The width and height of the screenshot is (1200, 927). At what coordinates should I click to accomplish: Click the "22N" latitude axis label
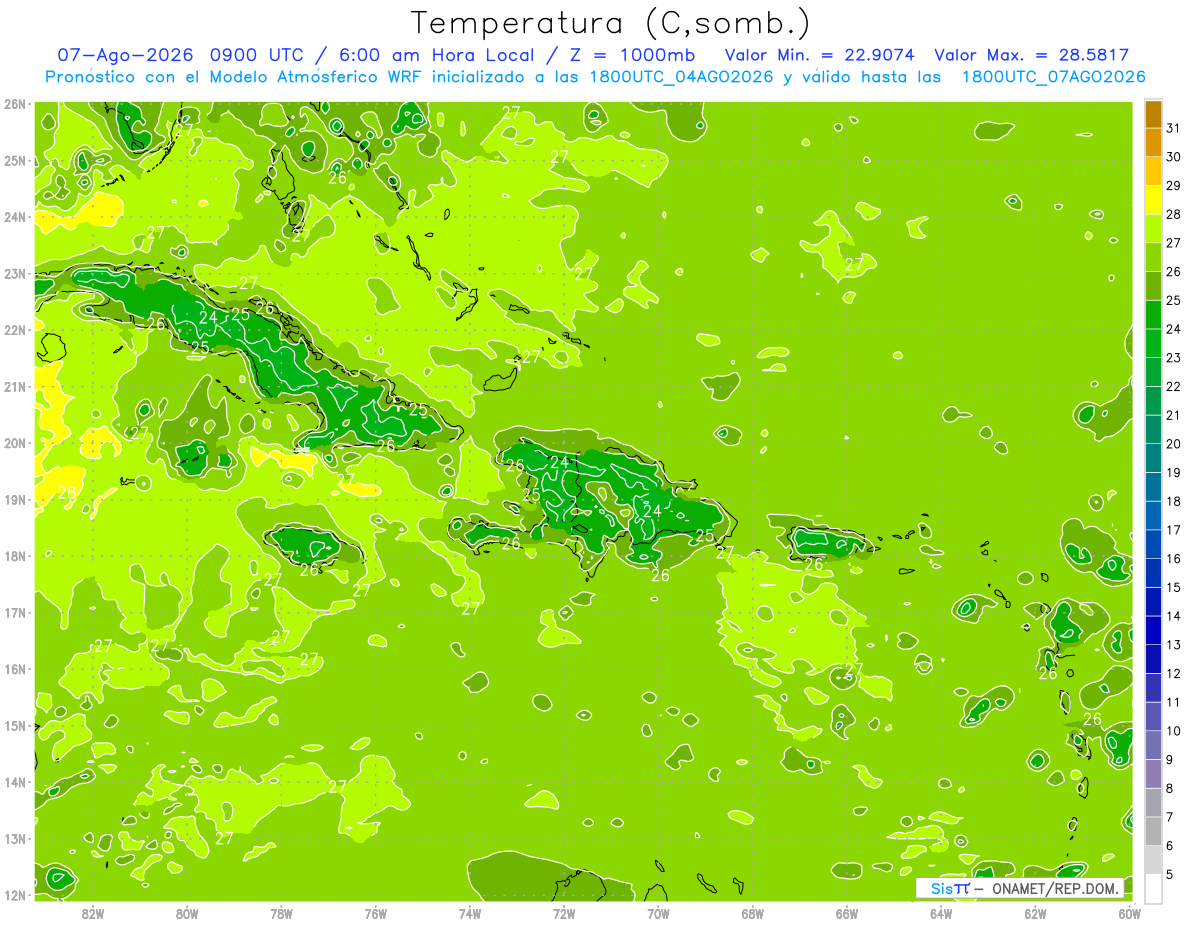(x=15, y=330)
